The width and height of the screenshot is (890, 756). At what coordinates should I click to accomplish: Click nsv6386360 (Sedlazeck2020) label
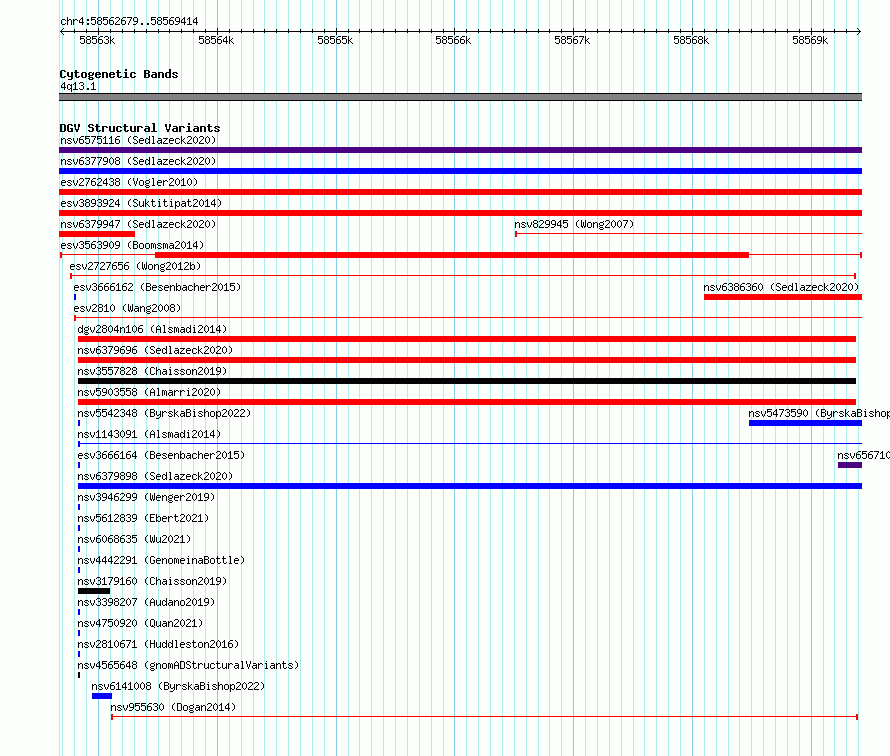coord(781,287)
